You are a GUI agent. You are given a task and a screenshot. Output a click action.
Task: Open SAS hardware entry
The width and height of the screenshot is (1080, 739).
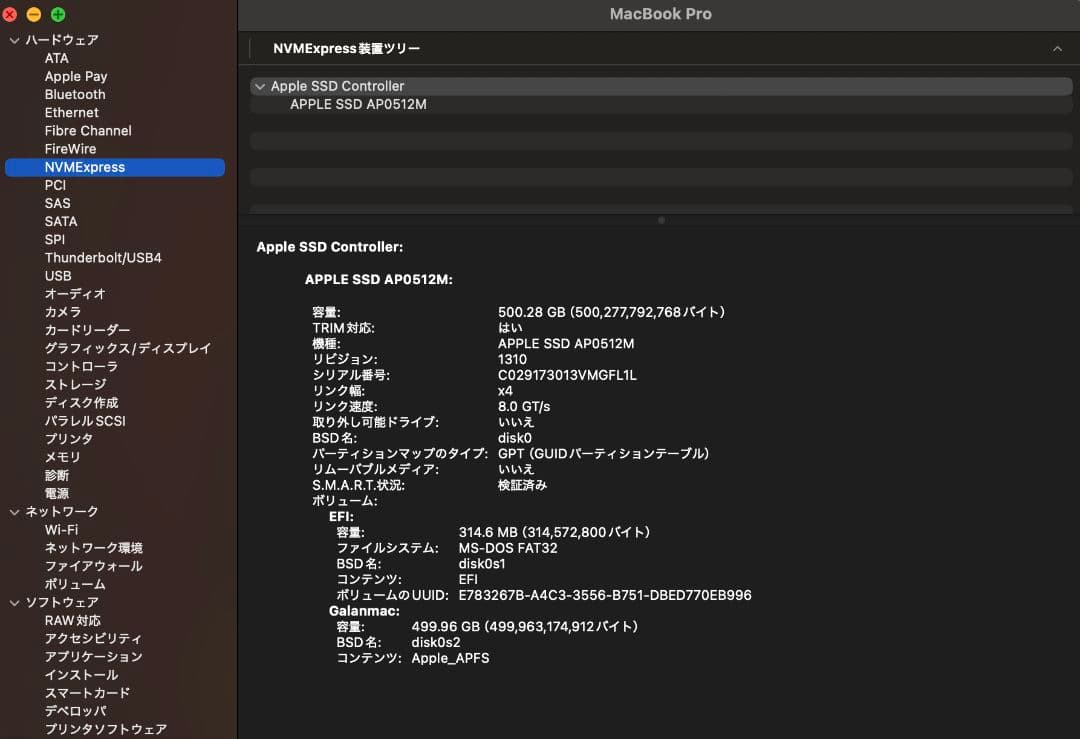click(57, 203)
